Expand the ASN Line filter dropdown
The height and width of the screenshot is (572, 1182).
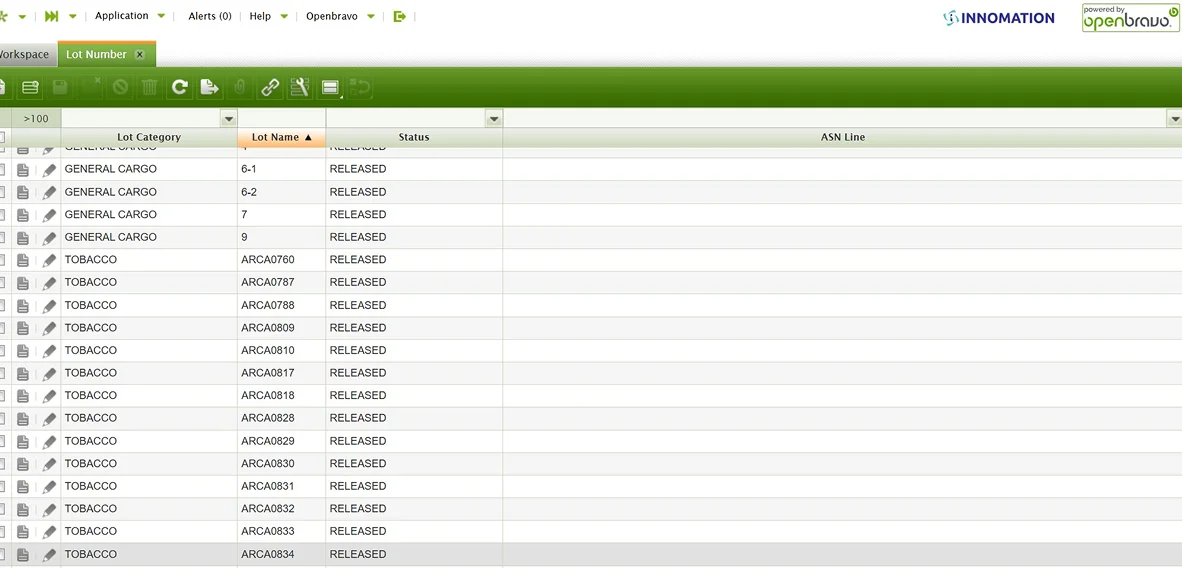pos(1174,119)
